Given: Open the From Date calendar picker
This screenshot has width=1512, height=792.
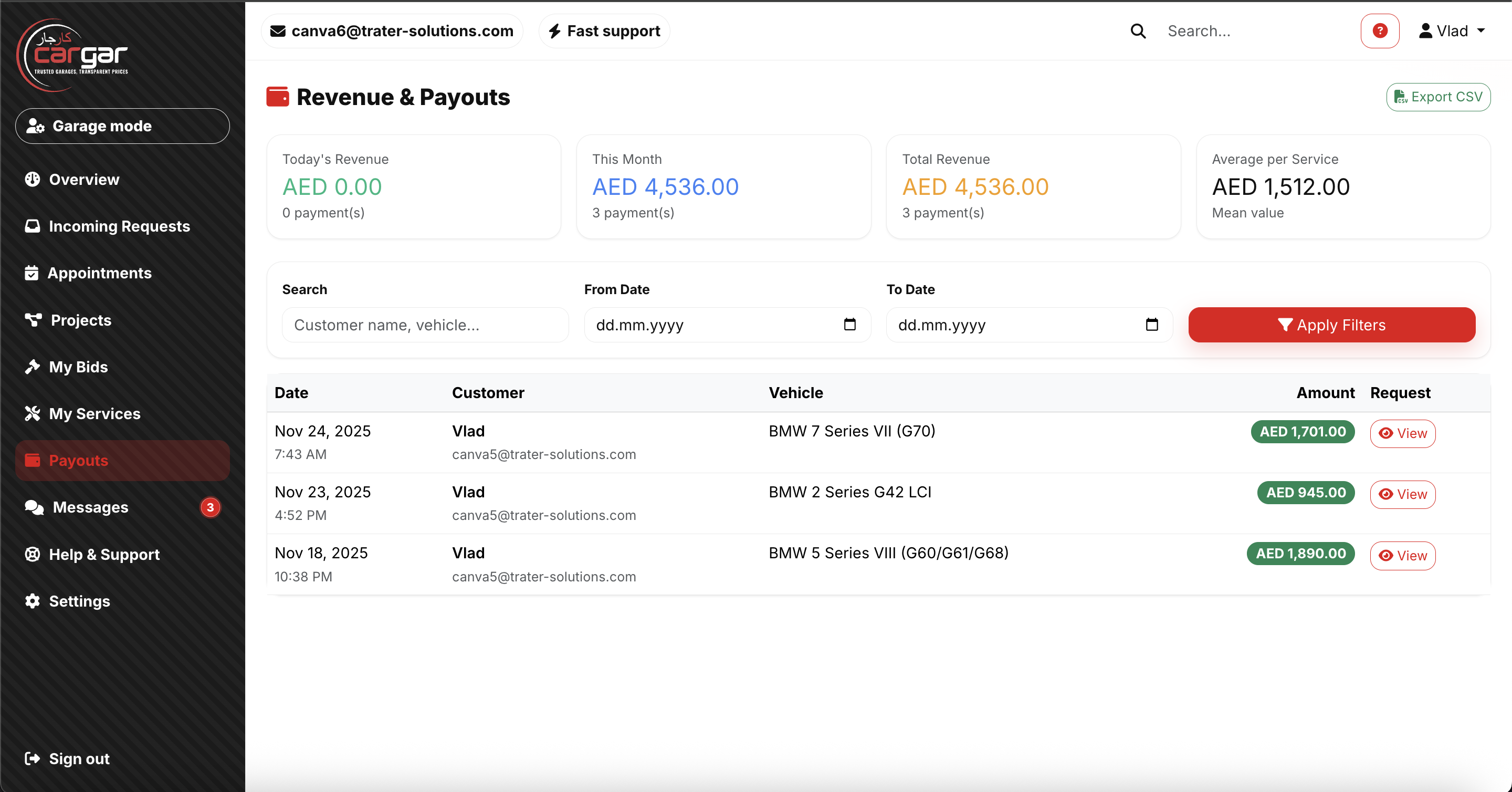Looking at the screenshot, I should (849, 325).
